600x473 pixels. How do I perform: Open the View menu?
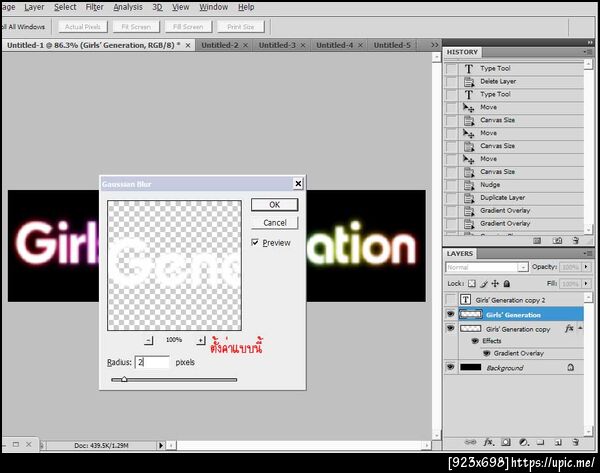180,7
